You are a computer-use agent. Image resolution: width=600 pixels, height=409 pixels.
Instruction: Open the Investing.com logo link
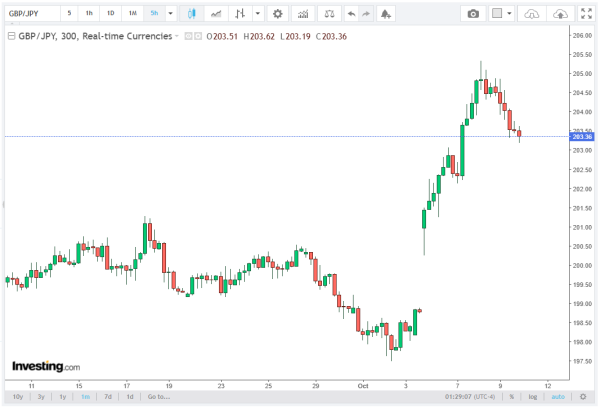coord(45,366)
